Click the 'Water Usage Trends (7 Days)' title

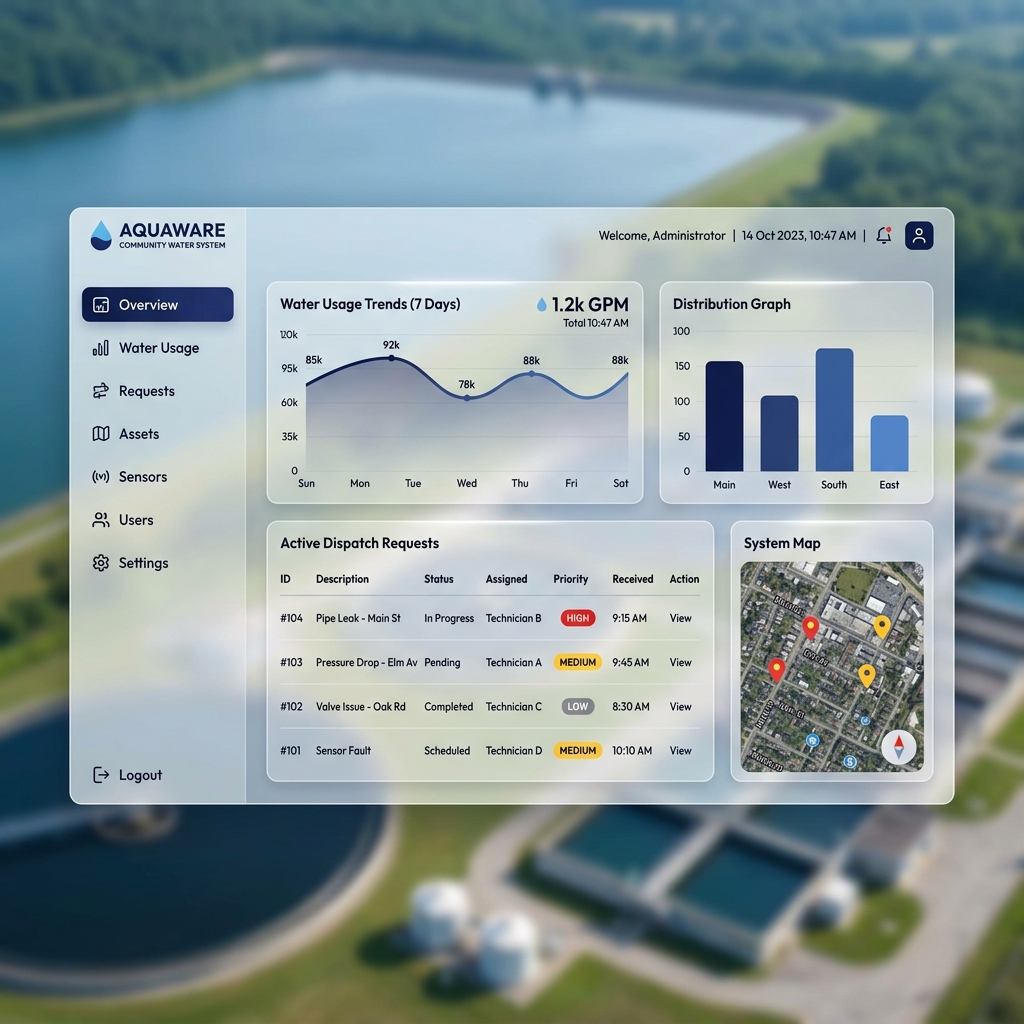tap(370, 304)
